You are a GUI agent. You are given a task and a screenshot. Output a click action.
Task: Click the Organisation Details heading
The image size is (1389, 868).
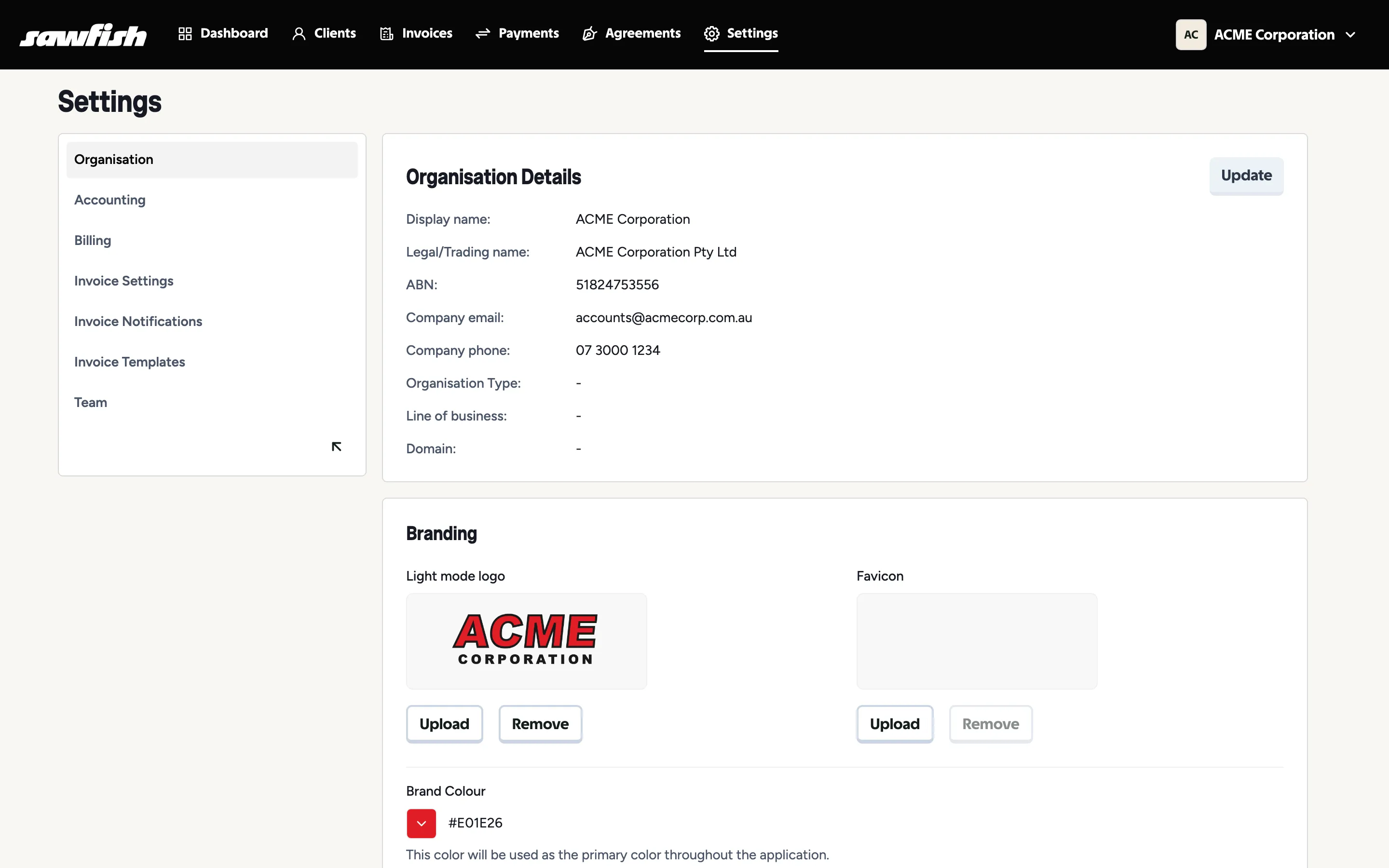click(x=493, y=177)
